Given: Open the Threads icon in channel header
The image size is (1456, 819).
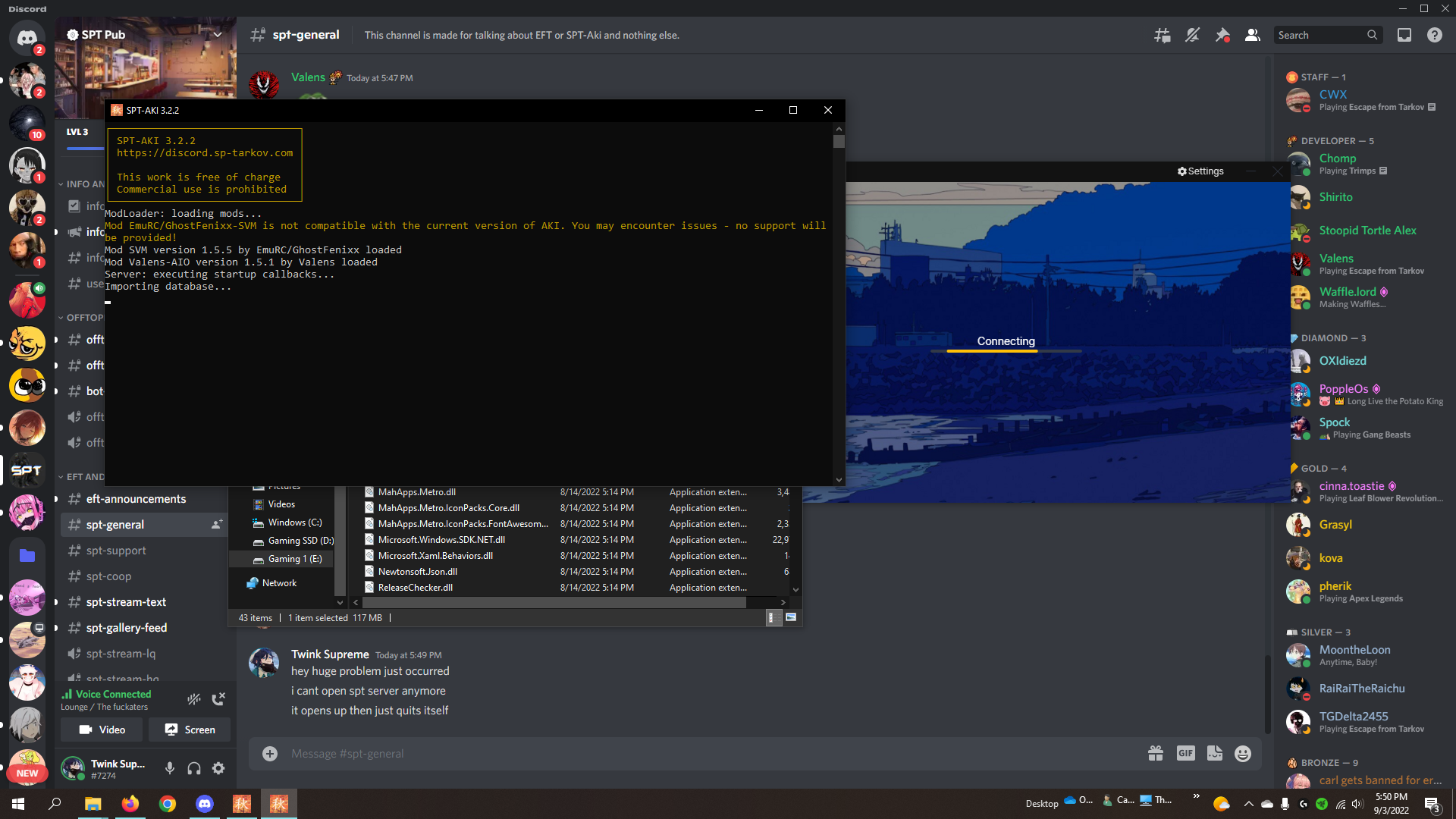Looking at the screenshot, I should click(x=1162, y=35).
